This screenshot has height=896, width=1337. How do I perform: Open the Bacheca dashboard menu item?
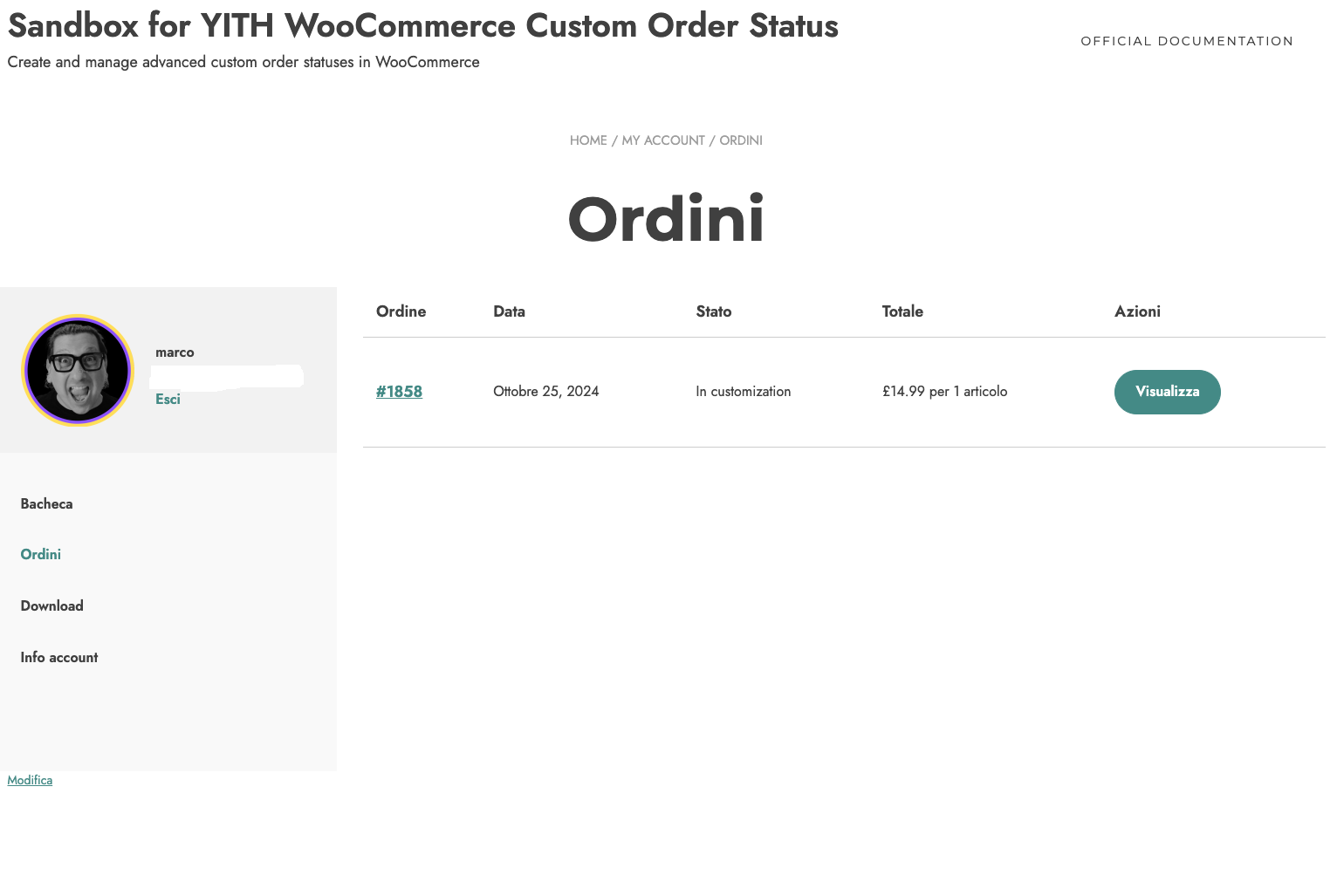tap(46, 503)
